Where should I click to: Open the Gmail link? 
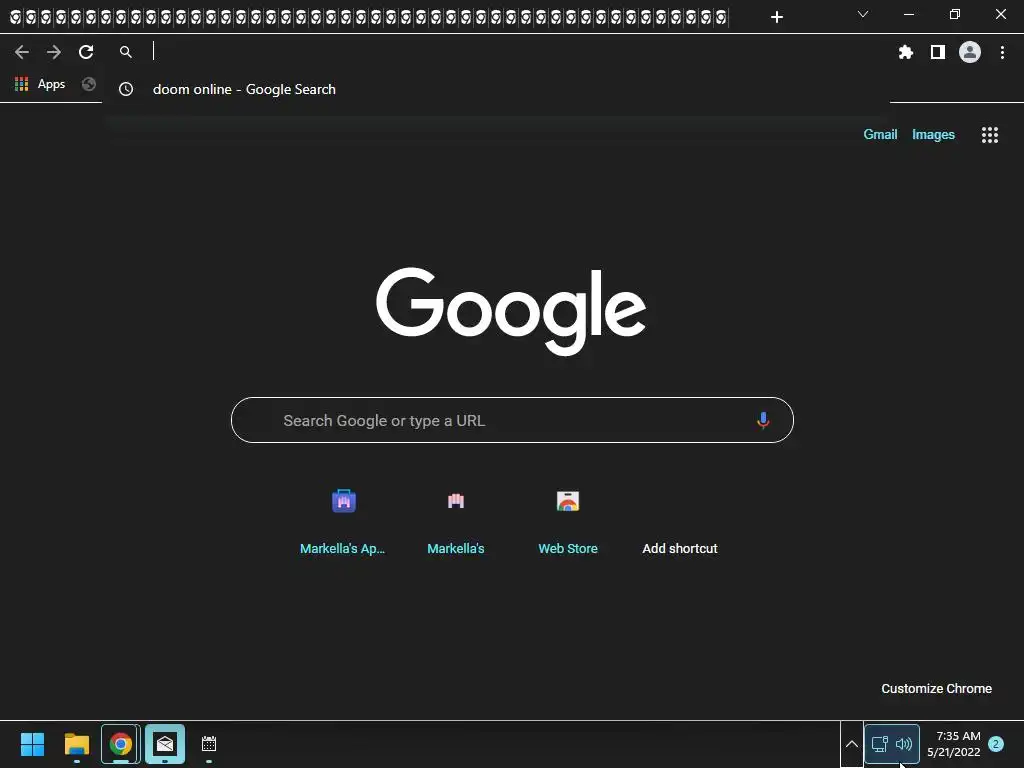click(880, 135)
